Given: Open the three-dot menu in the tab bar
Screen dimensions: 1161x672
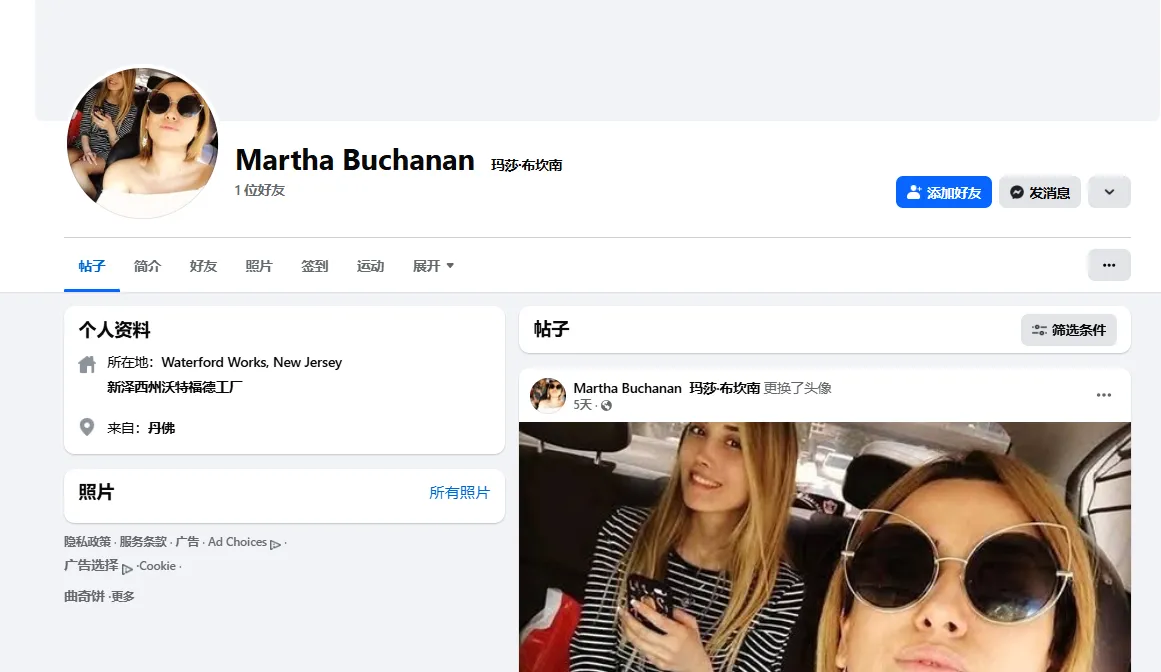Looking at the screenshot, I should coord(1108,265).
